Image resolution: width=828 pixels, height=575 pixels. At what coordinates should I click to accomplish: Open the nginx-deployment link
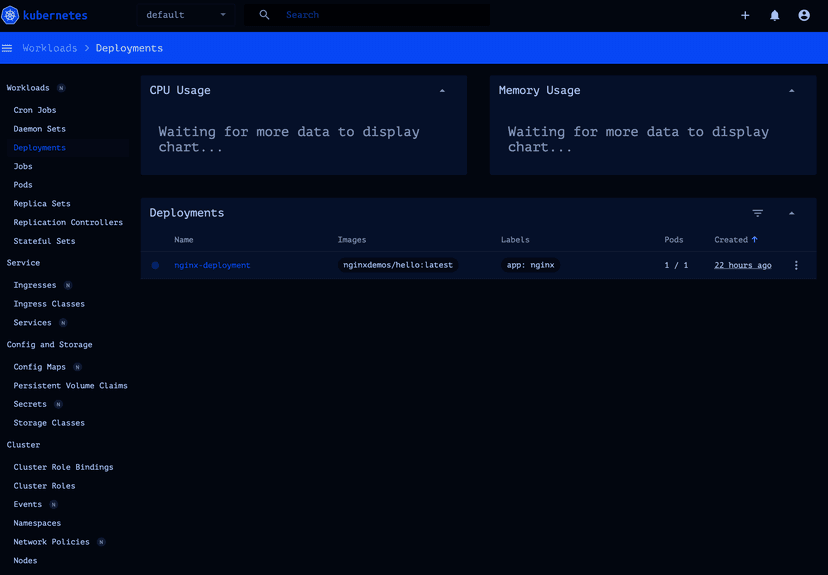pyautogui.click(x=212, y=266)
